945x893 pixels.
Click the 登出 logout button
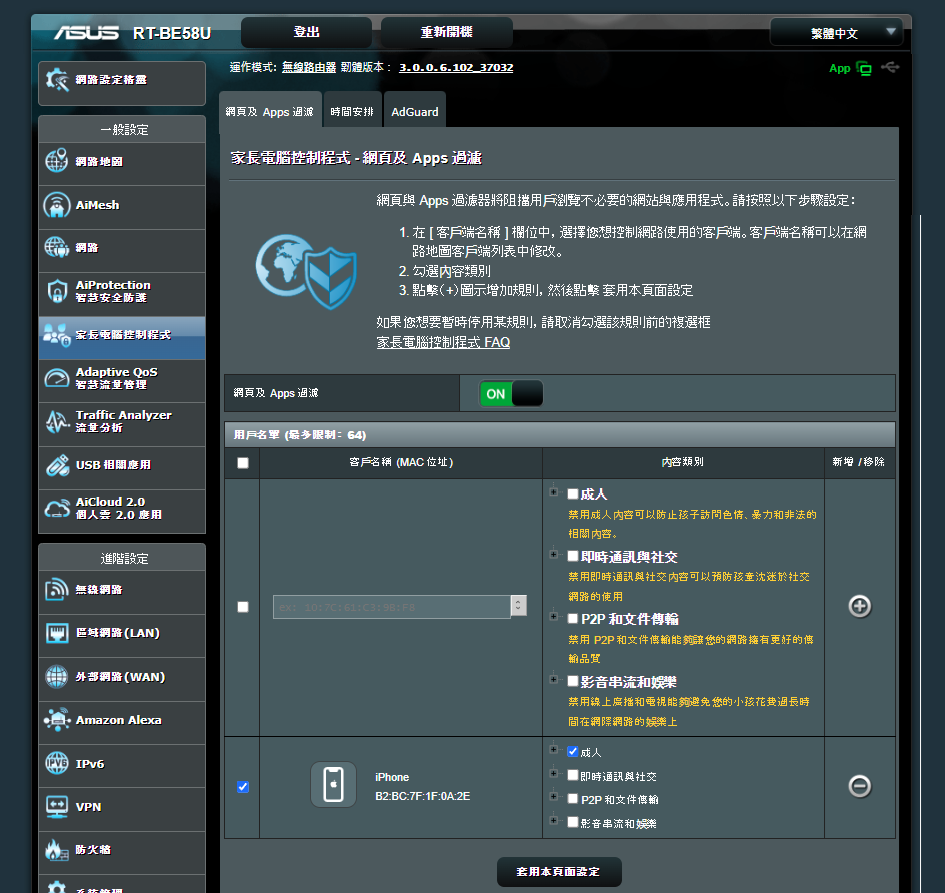click(x=306, y=32)
